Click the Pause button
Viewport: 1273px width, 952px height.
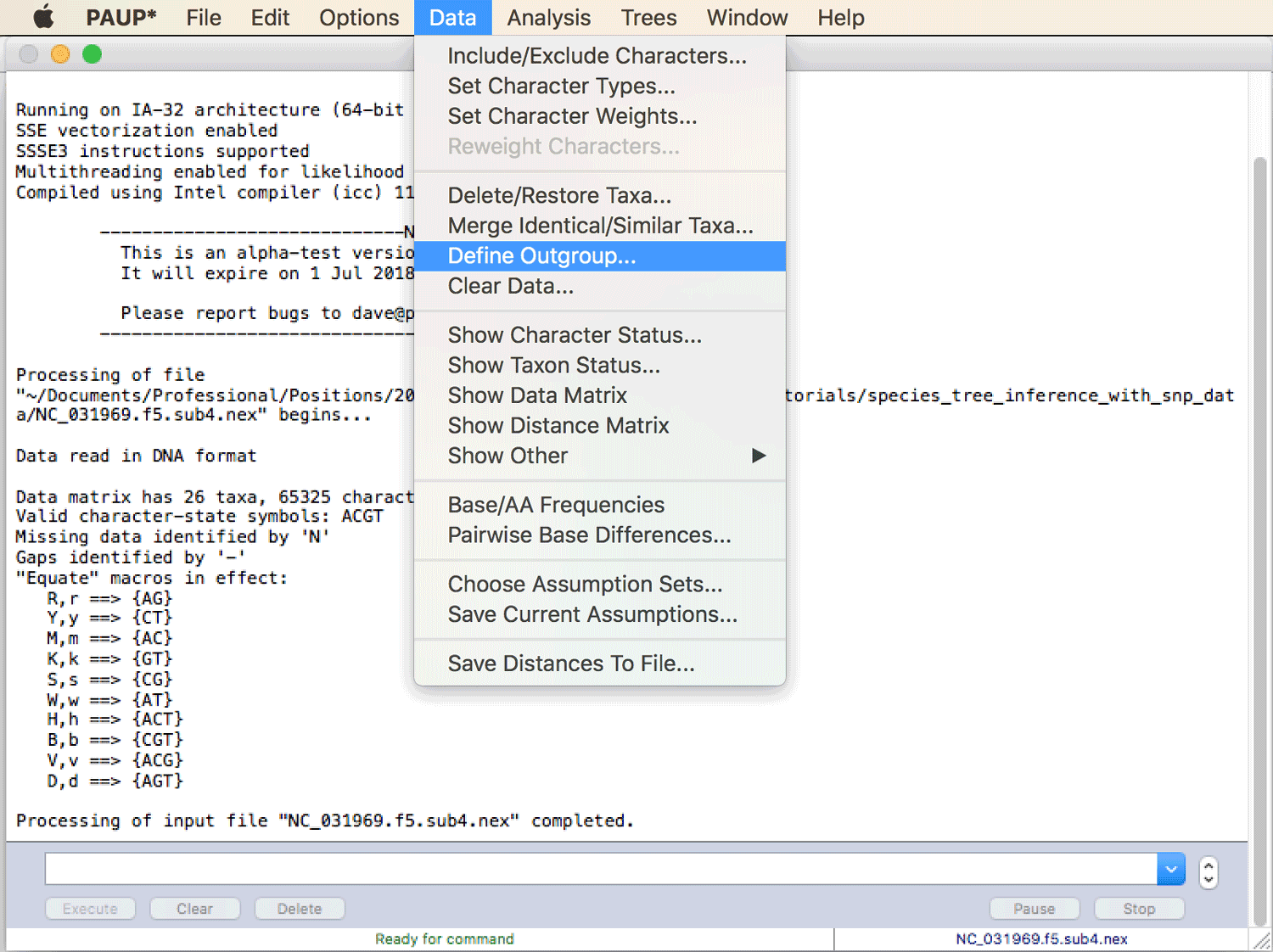tap(1035, 909)
